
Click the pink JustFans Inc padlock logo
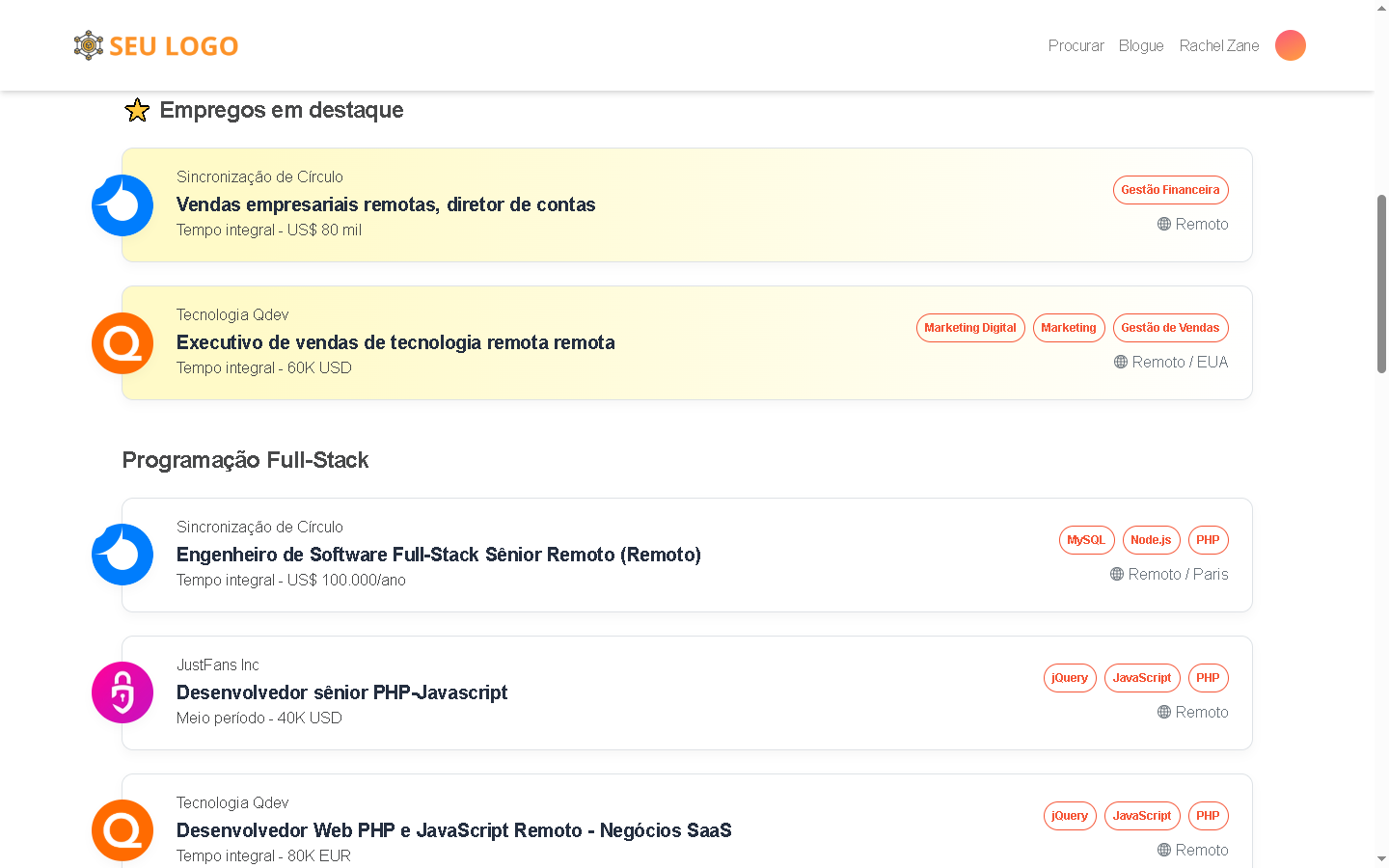click(x=123, y=692)
